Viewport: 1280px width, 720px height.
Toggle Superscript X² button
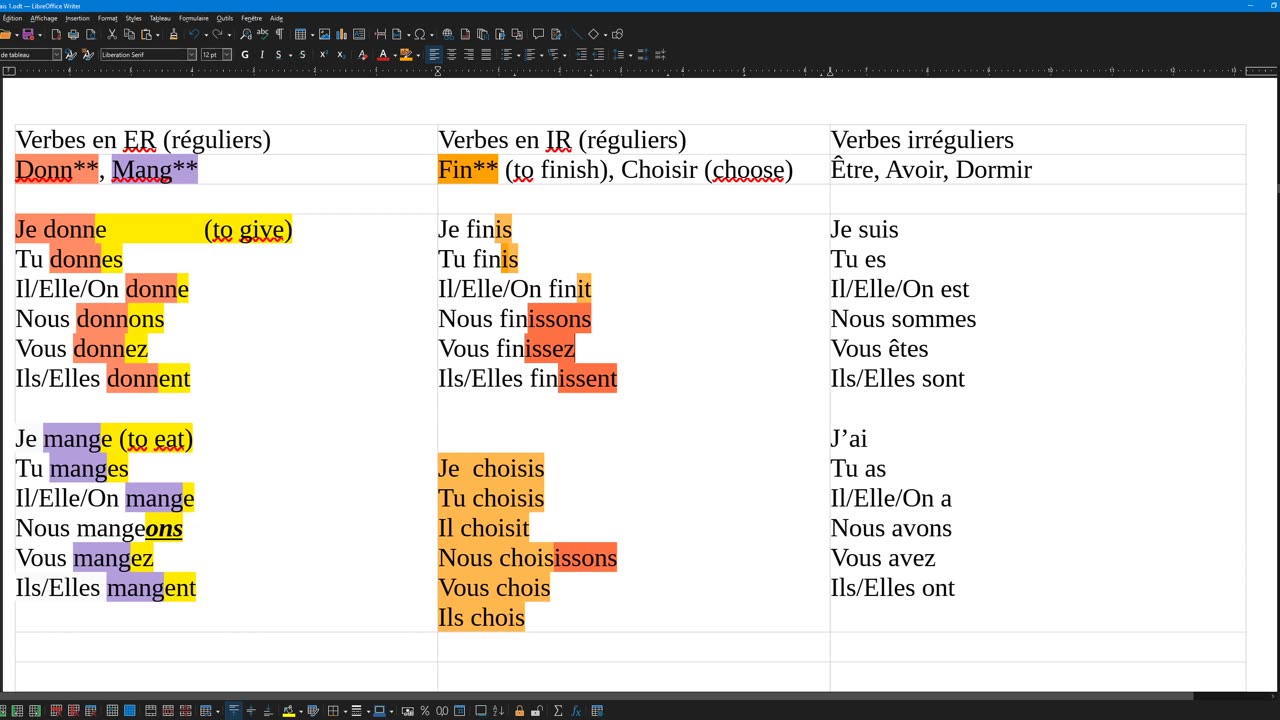(x=323, y=55)
